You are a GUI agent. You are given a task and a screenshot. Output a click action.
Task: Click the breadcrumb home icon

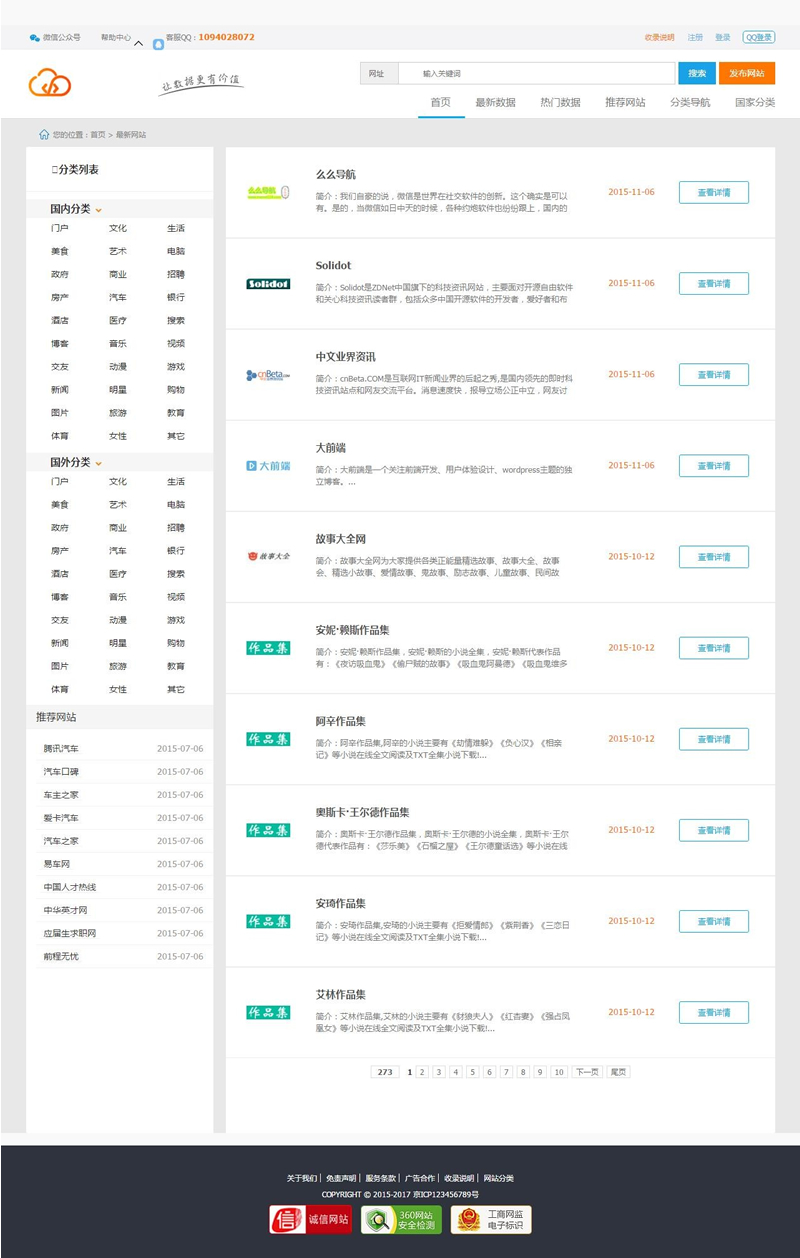44,134
